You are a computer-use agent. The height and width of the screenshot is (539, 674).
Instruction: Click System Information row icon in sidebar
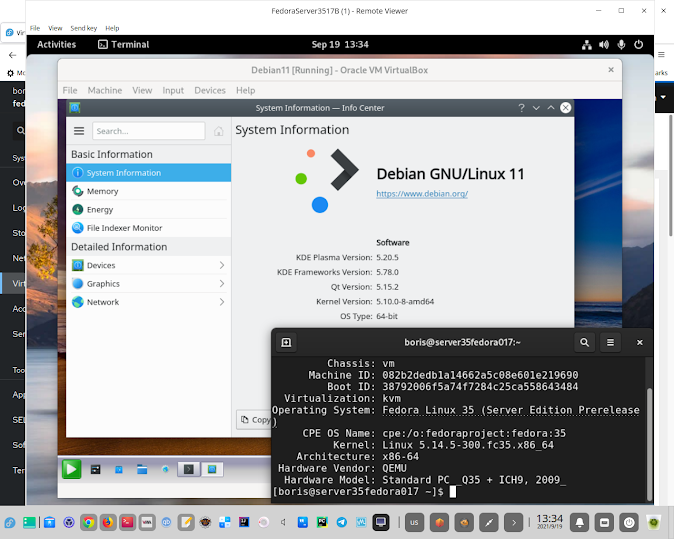77,173
